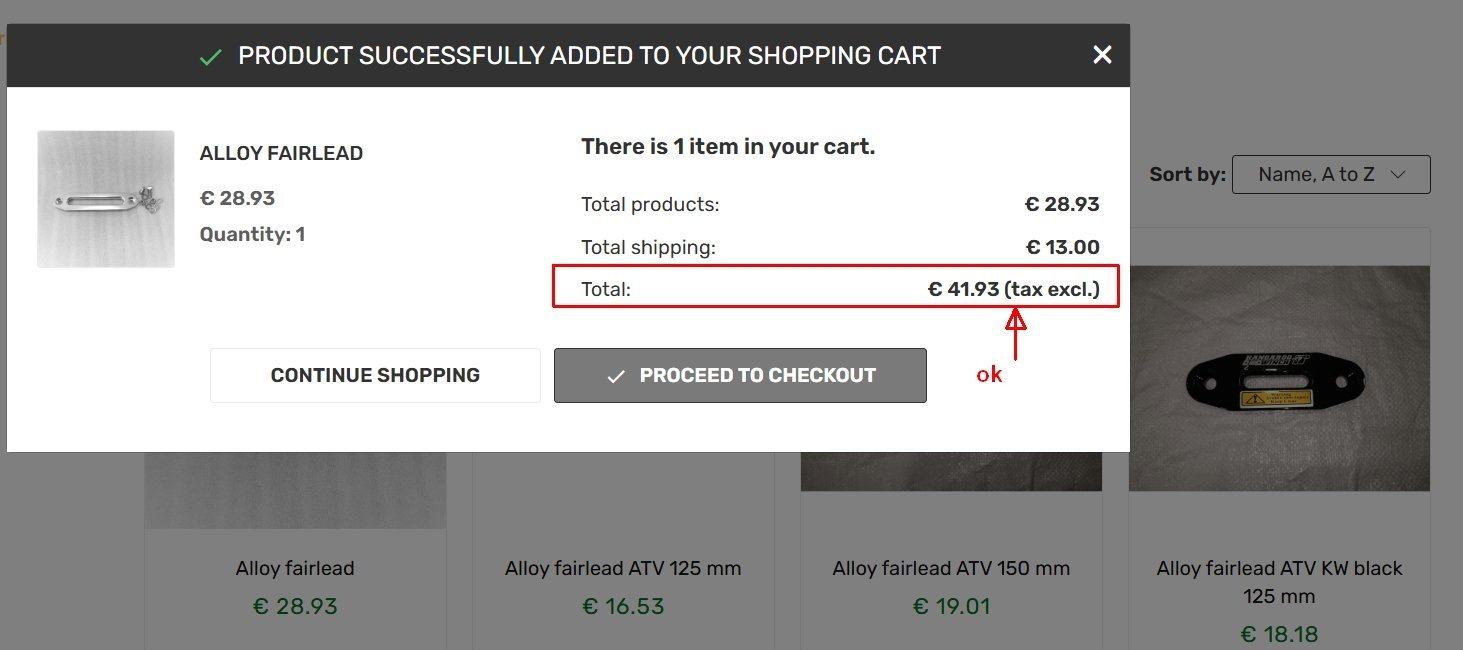This screenshot has width=1463, height=650.
Task: Click the green success checkmark in popup header
Action: tap(210, 57)
